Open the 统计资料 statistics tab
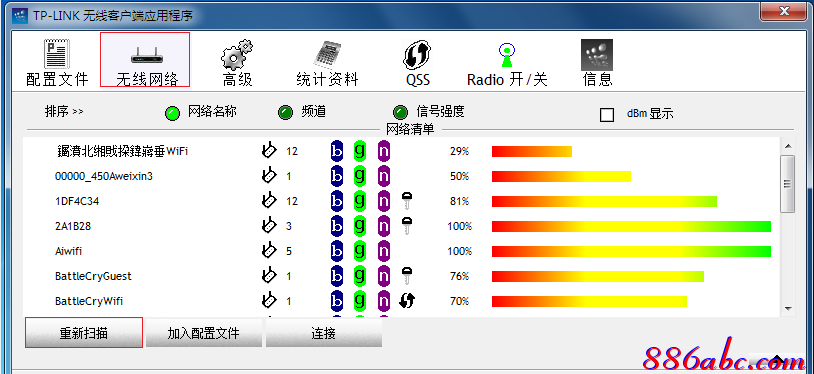This screenshot has width=814, height=374. click(x=327, y=63)
